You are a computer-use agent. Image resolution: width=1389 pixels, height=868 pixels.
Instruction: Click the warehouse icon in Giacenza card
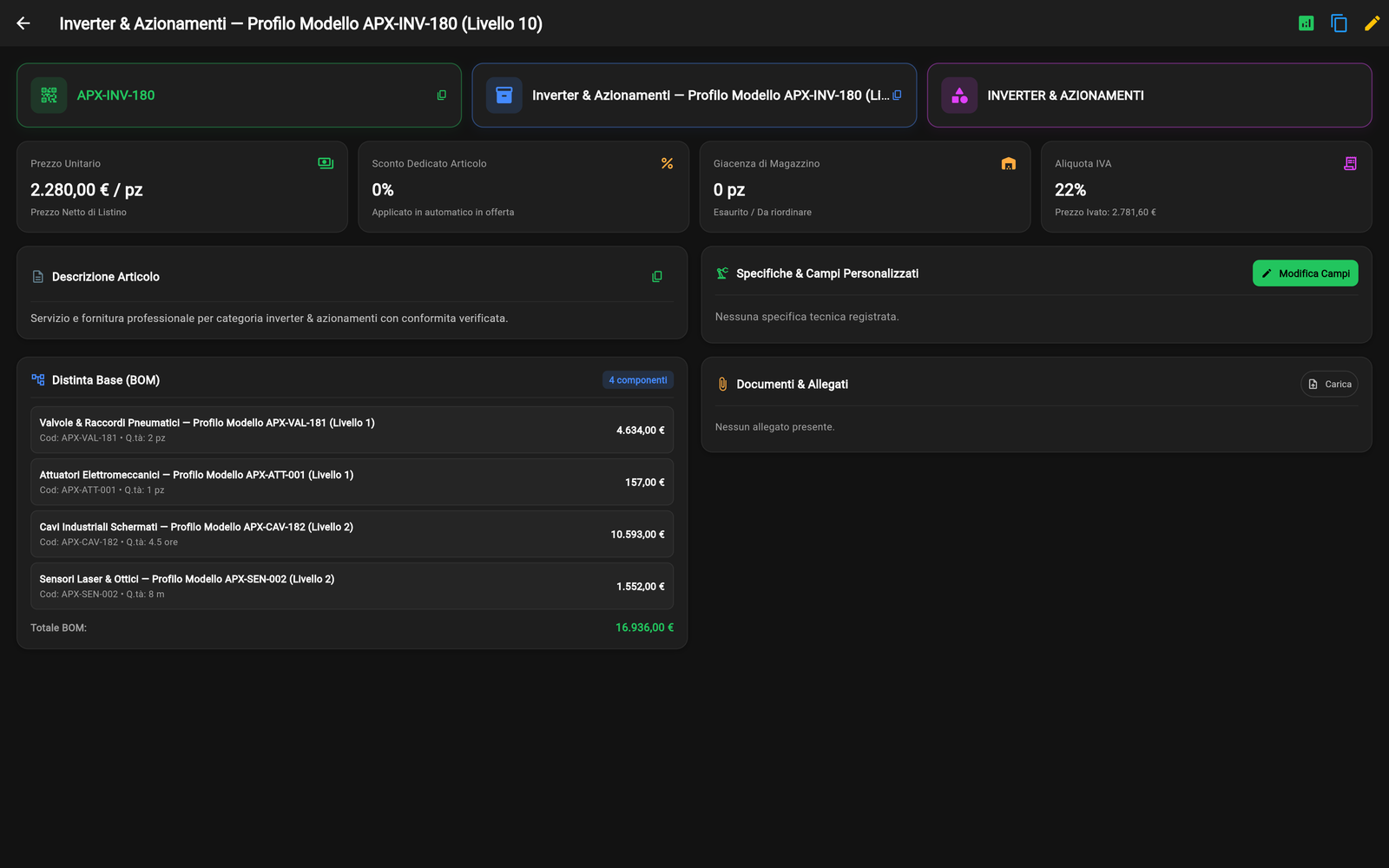[1008, 163]
